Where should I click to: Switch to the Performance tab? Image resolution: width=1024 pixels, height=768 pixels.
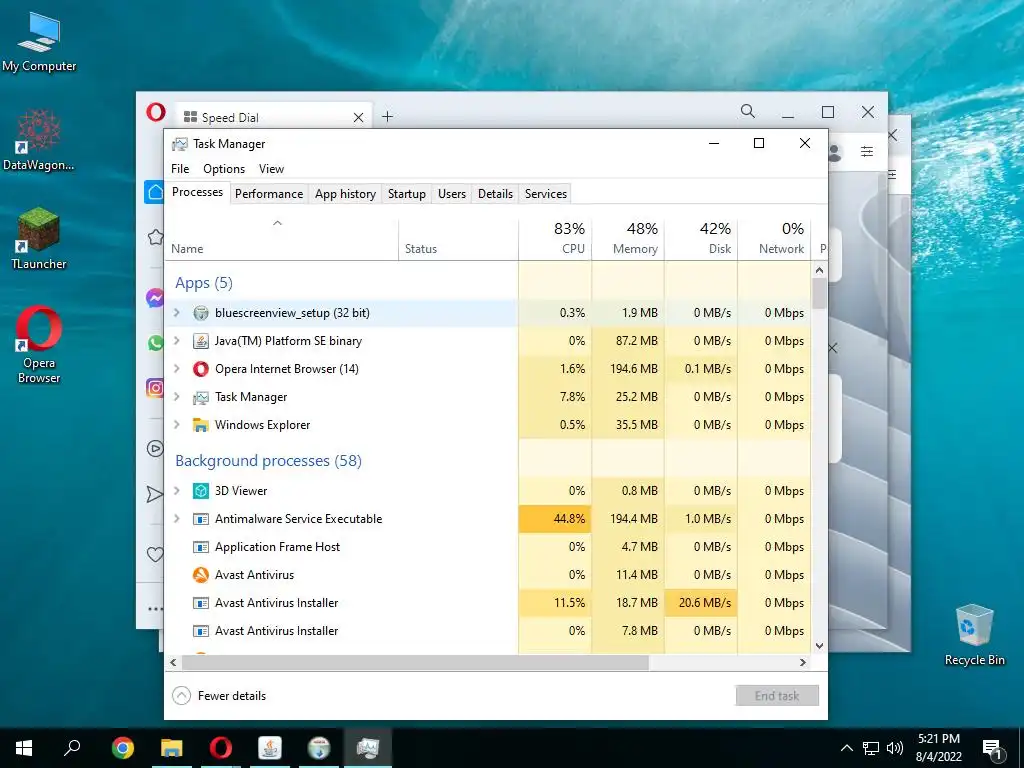tap(269, 194)
